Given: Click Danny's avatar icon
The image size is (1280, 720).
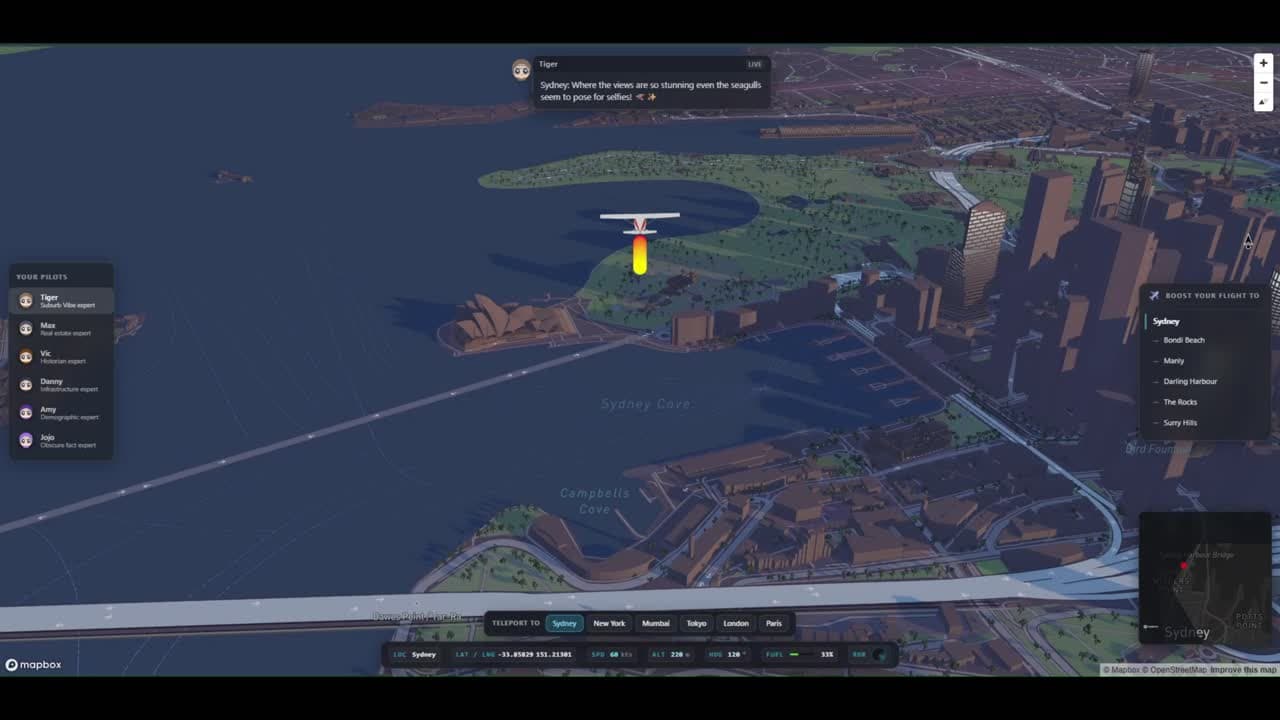Looking at the screenshot, I should (26, 384).
